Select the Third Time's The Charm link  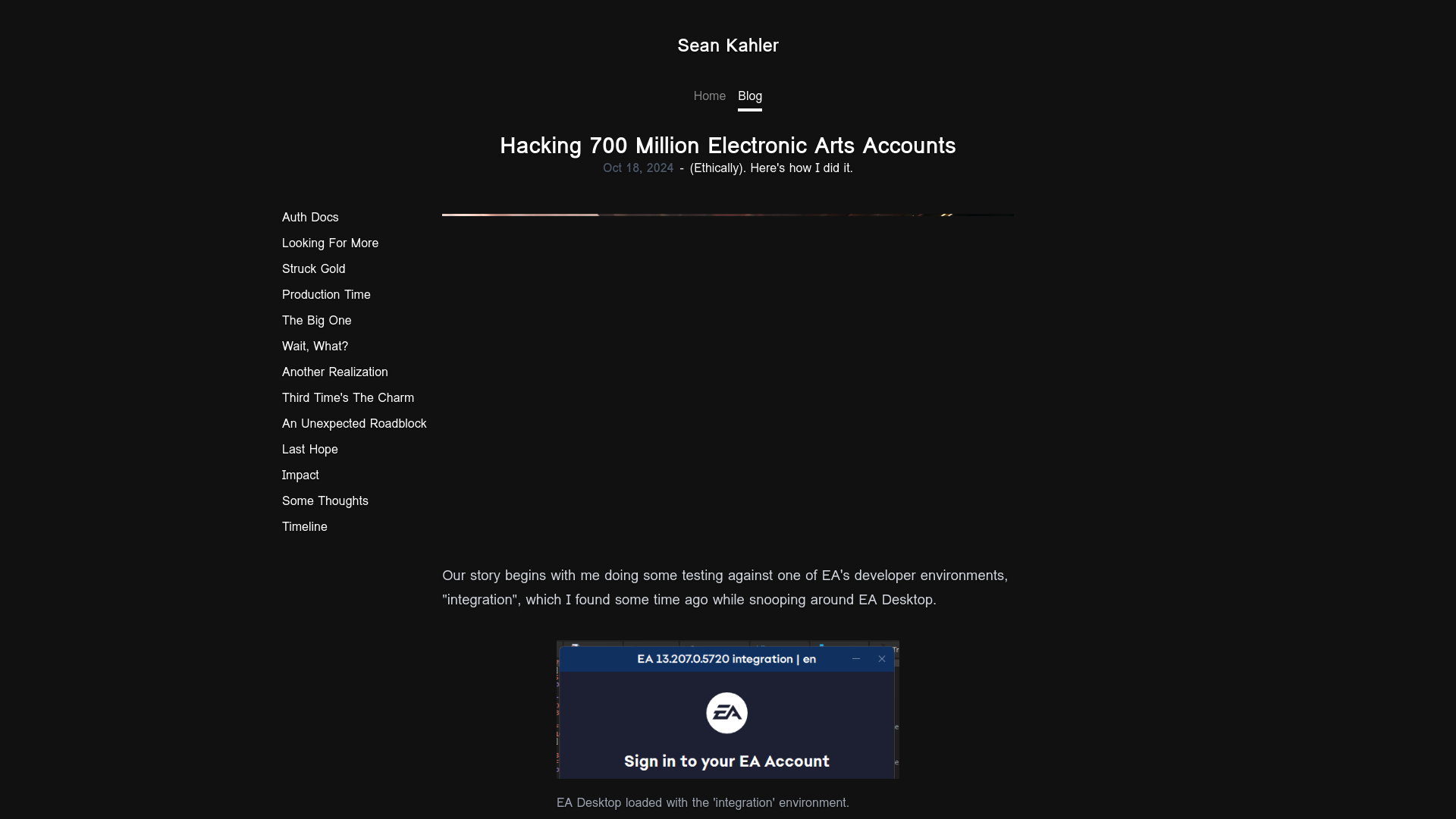pyautogui.click(x=348, y=398)
